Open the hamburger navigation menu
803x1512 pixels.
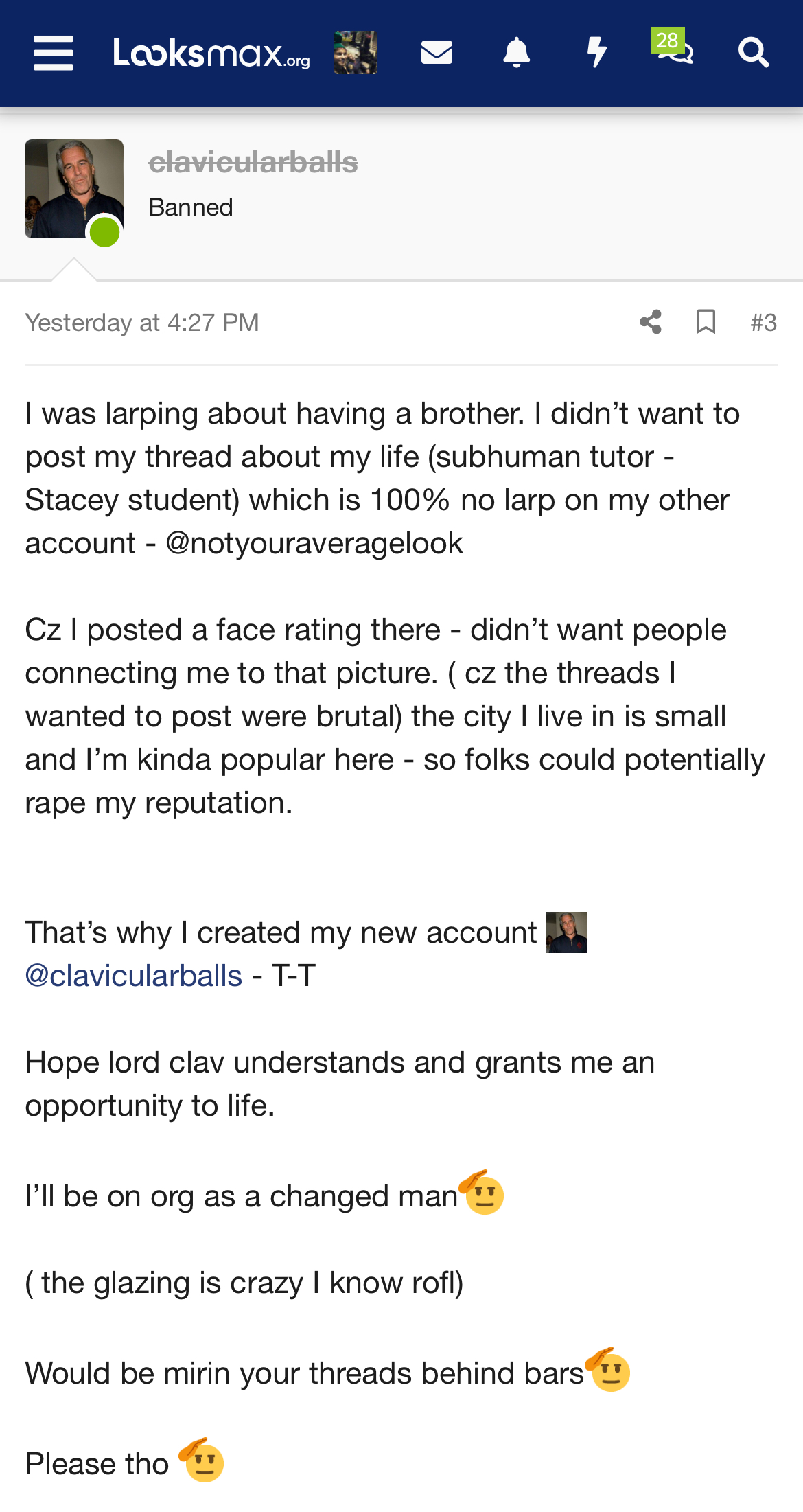(x=54, y=53)
